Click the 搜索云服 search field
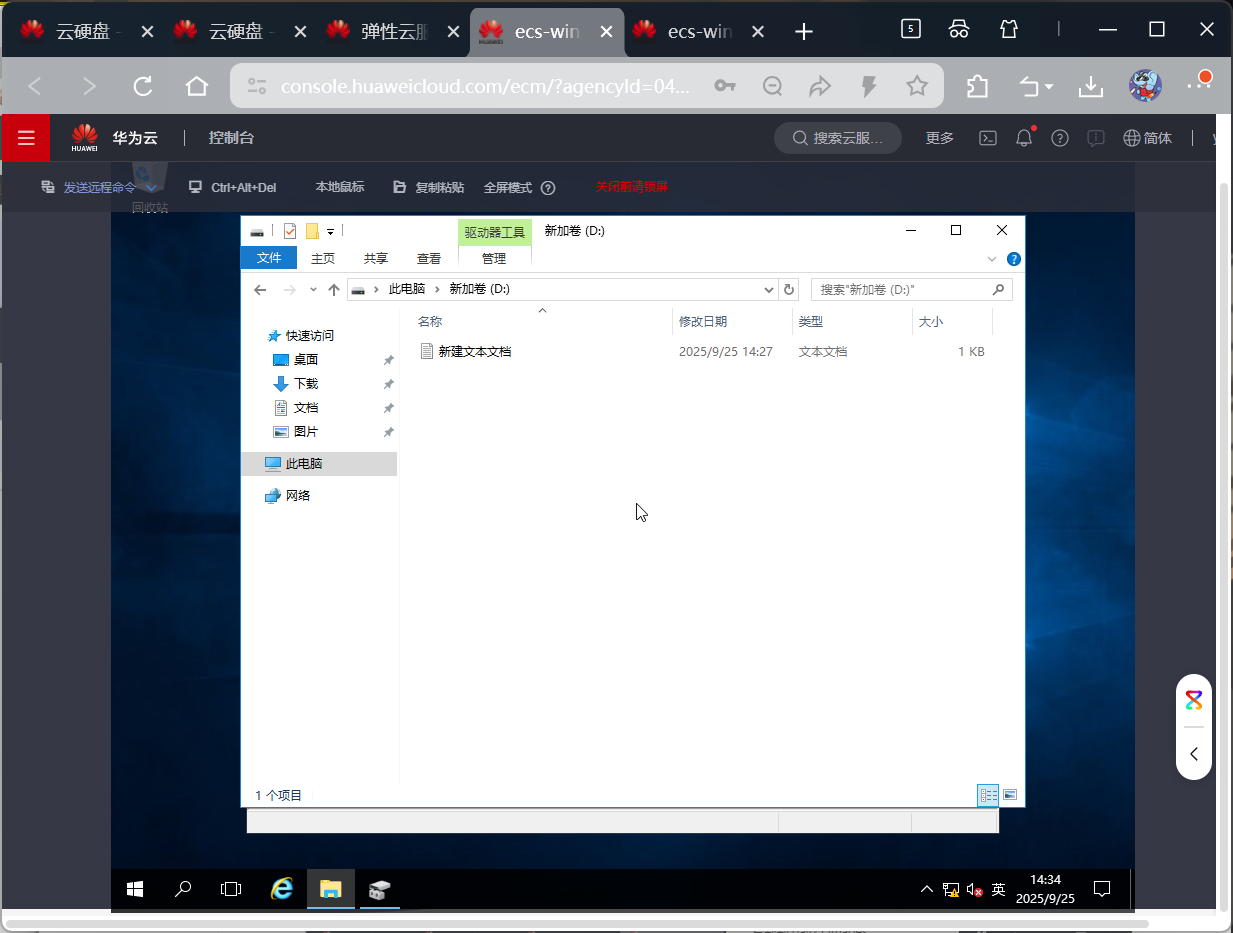 coord(838,138)
